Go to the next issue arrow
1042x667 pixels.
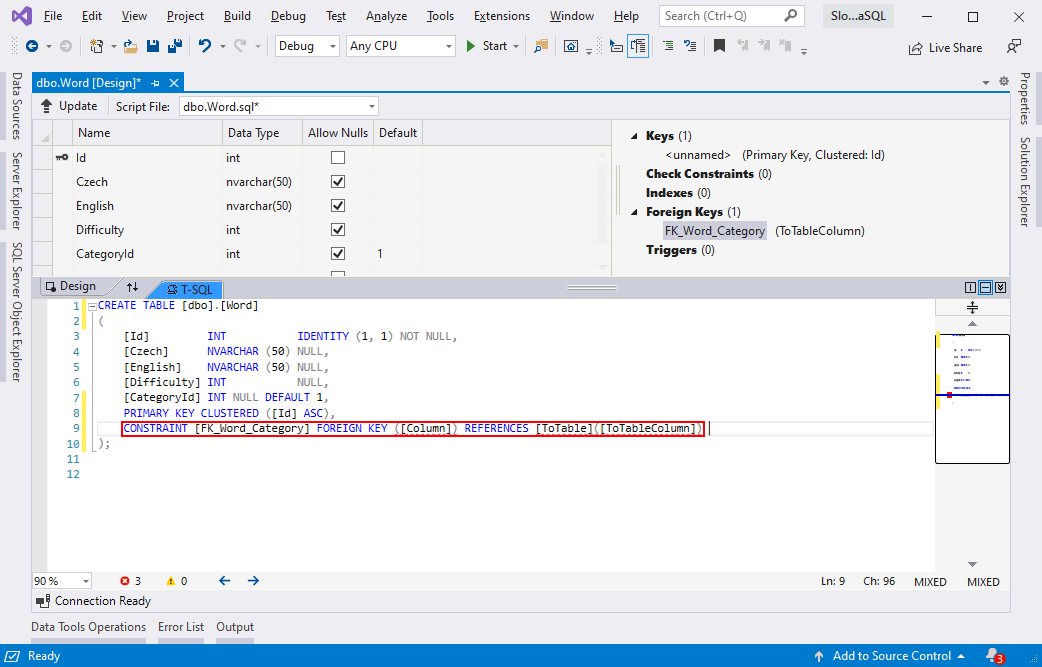point(253,581)
